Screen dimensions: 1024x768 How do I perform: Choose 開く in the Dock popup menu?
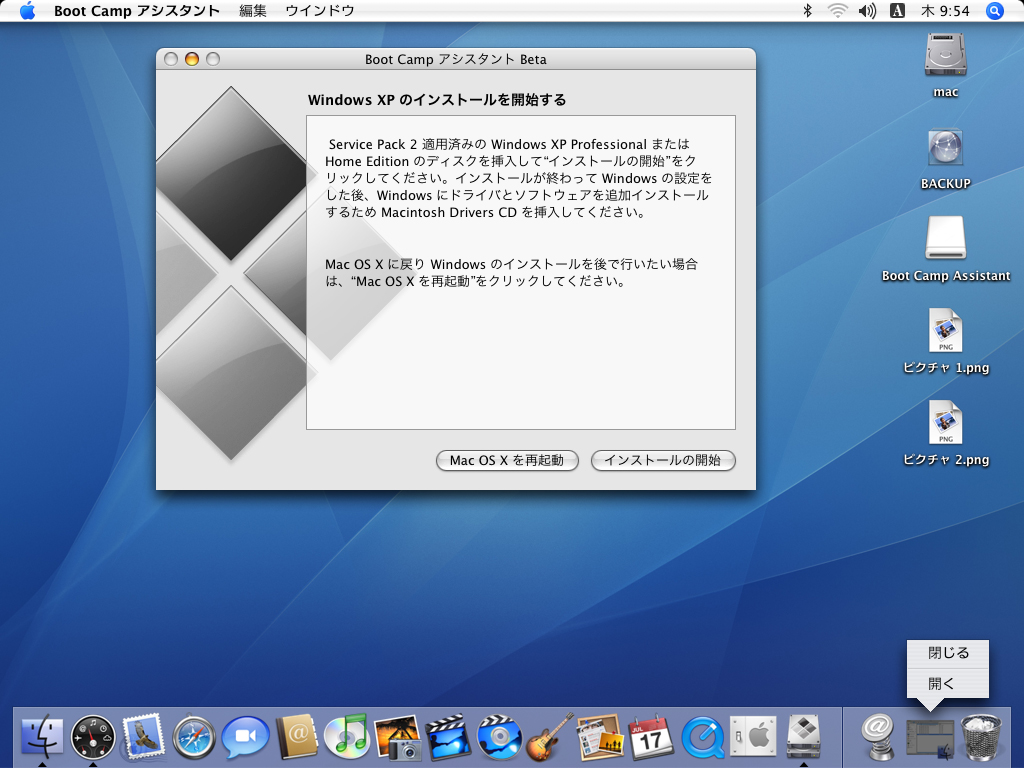click(944, 684)
